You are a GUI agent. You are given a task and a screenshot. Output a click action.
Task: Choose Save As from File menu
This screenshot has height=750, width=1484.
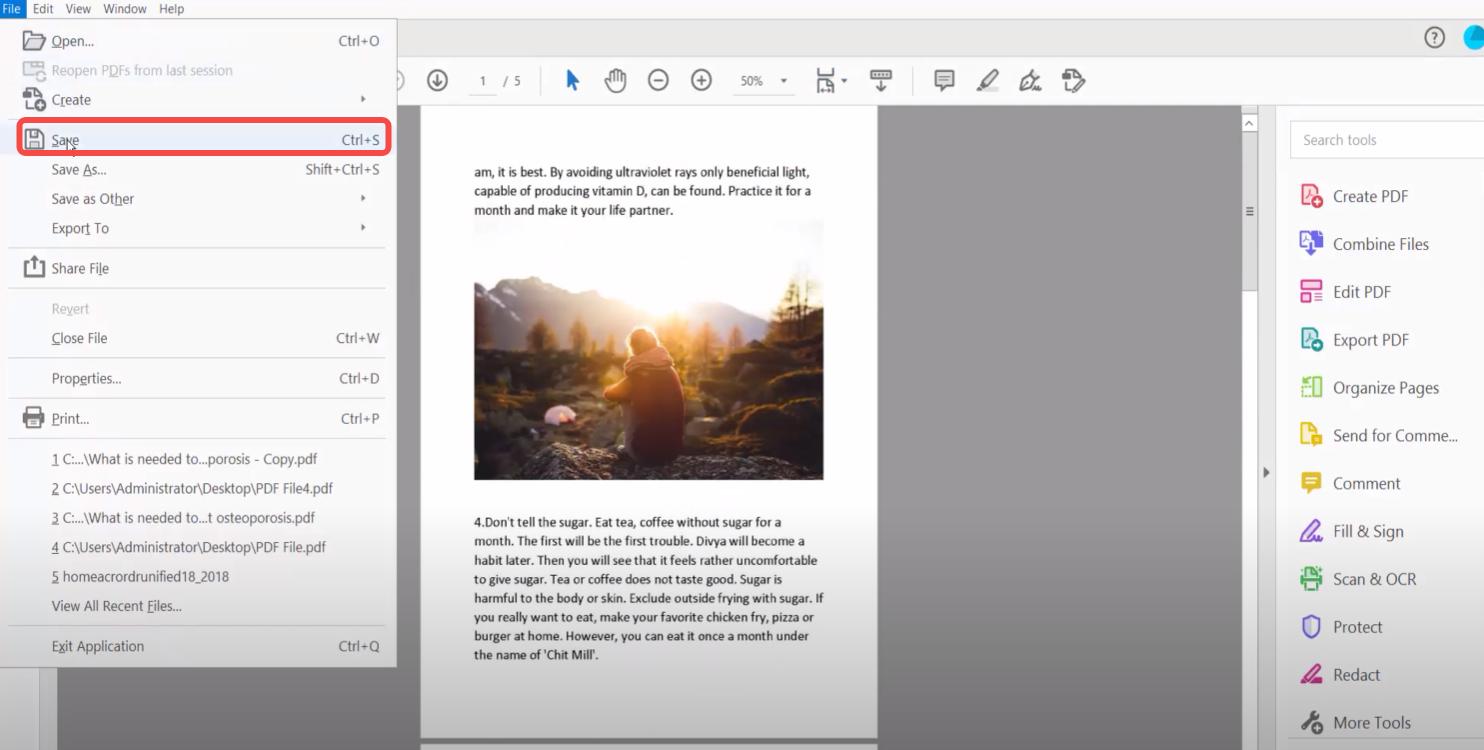coord(79,170)
